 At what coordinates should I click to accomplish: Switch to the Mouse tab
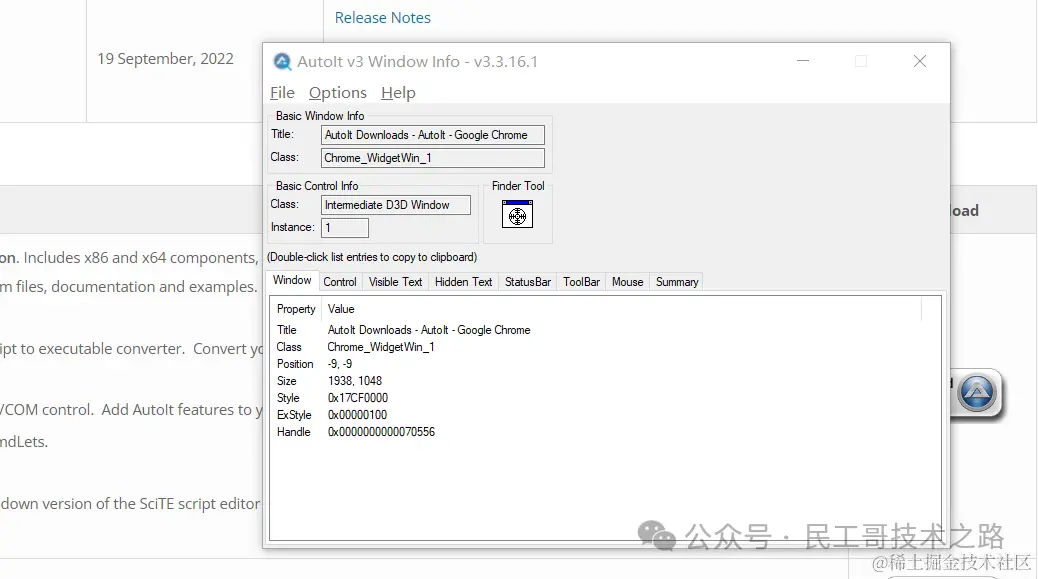tap(628, 282)
